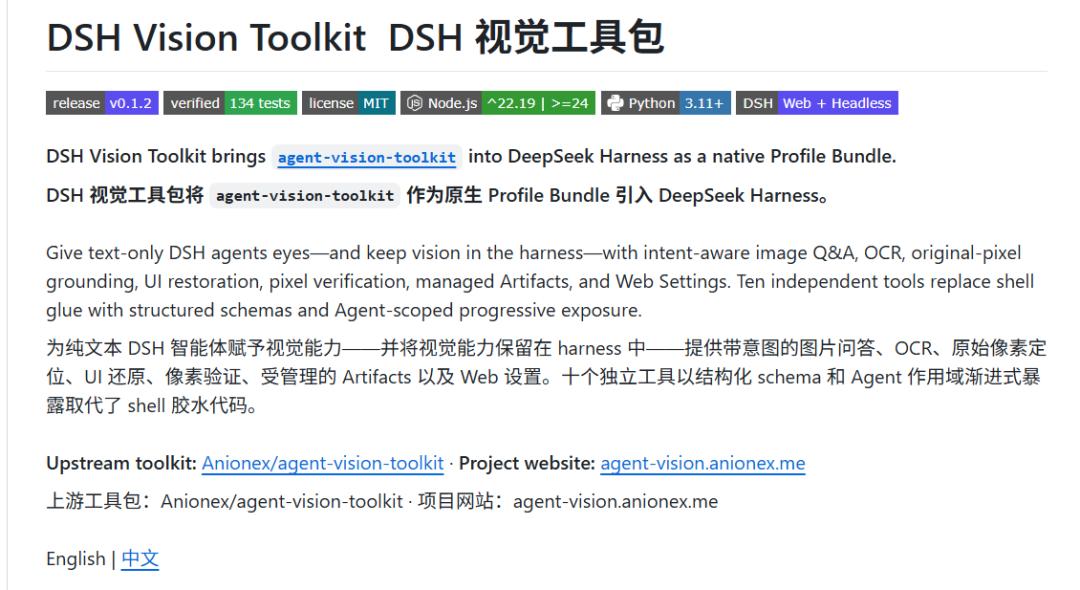Click the '上游工具包' line text

(382, 501)
